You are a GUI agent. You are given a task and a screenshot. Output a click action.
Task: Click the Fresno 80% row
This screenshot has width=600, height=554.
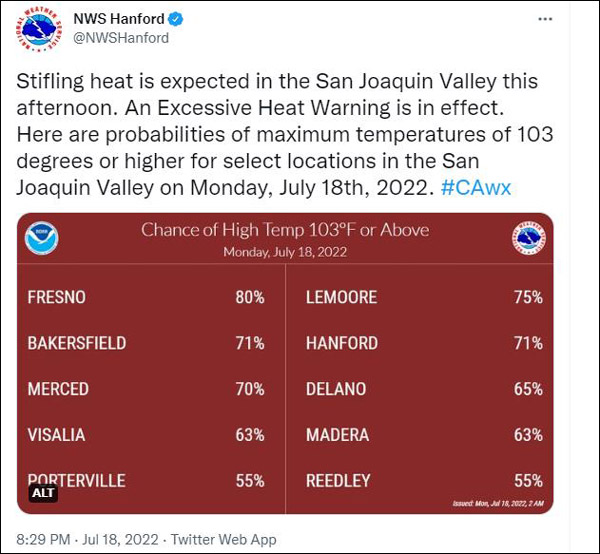[146, 297]
